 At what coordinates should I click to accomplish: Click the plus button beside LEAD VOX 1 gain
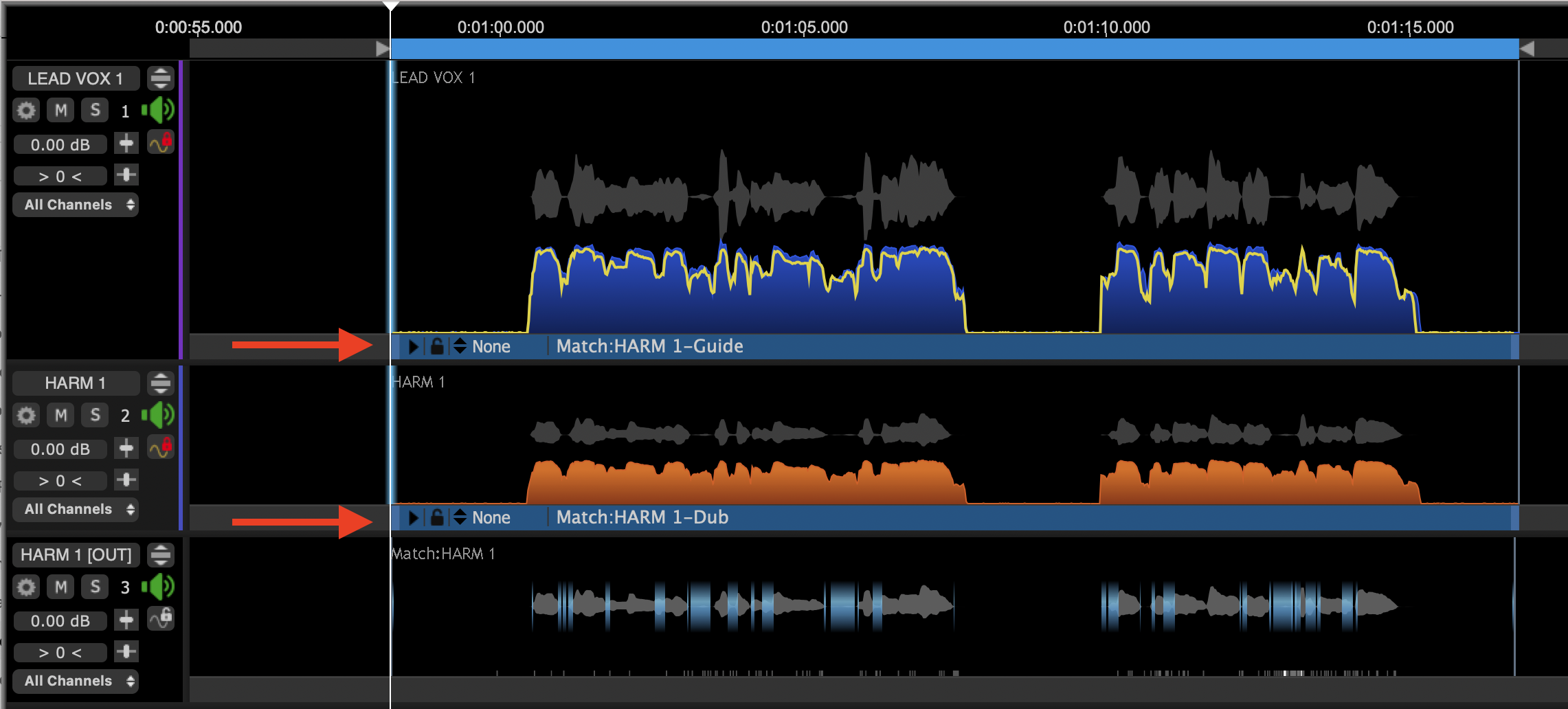click(x=126, y=144)
